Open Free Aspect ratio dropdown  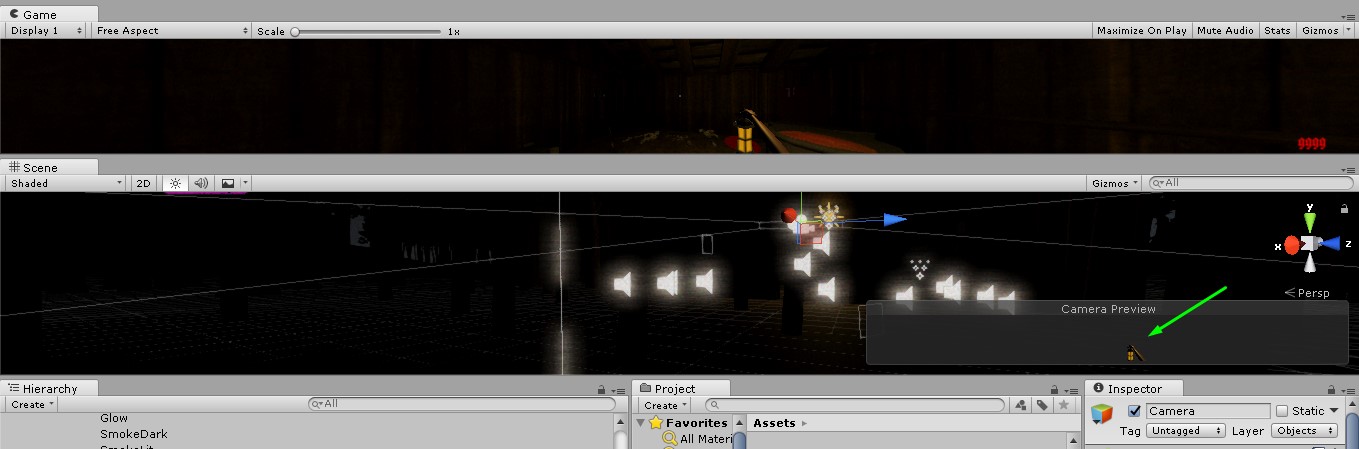[171, 30]
